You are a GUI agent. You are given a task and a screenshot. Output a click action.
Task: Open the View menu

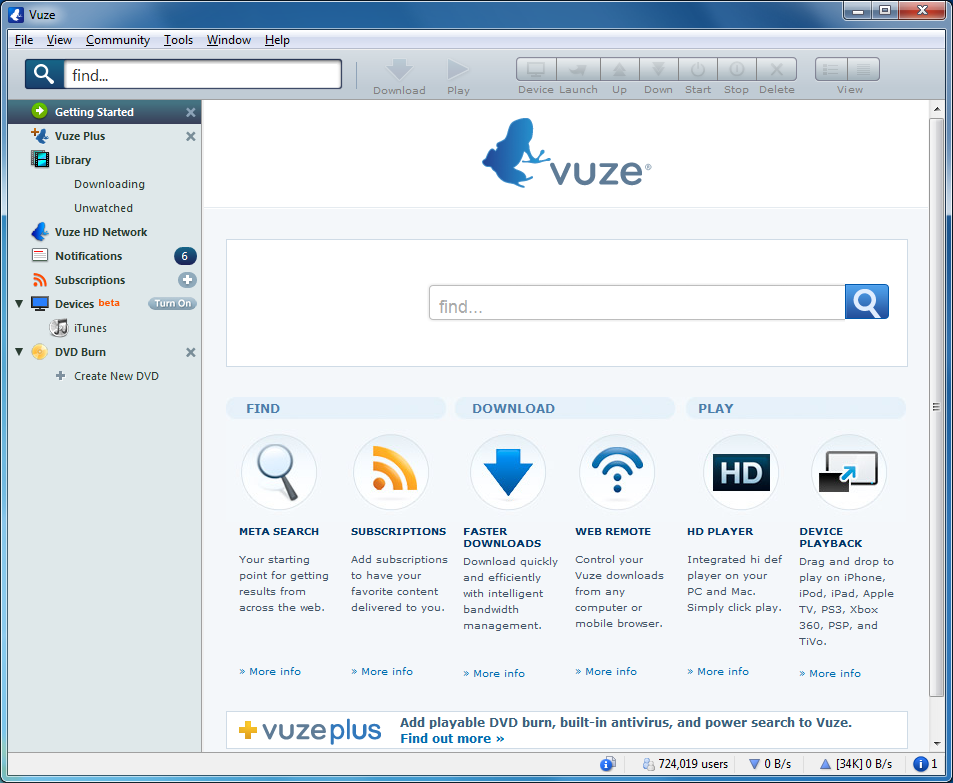click(x=59, y=40)
